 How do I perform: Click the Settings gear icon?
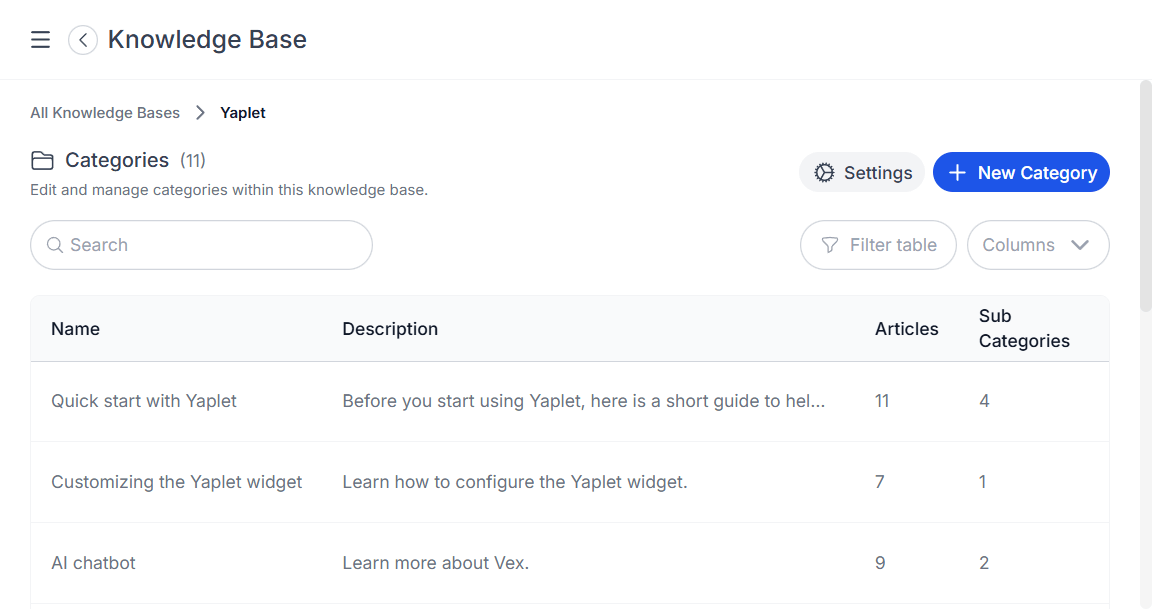click(824, 173)
